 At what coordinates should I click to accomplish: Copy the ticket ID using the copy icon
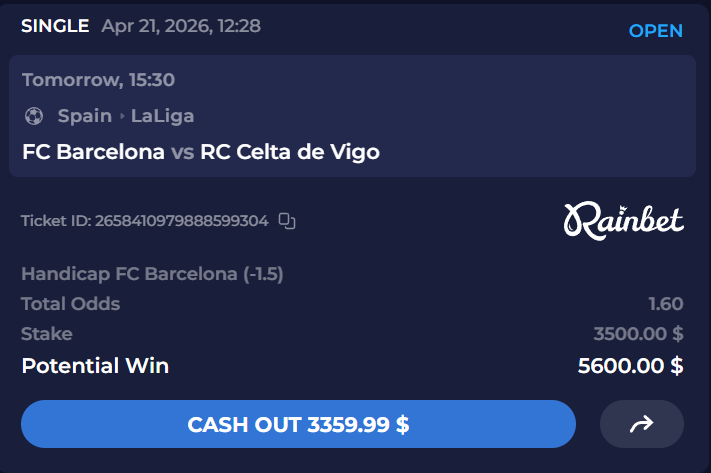(287, 220)
